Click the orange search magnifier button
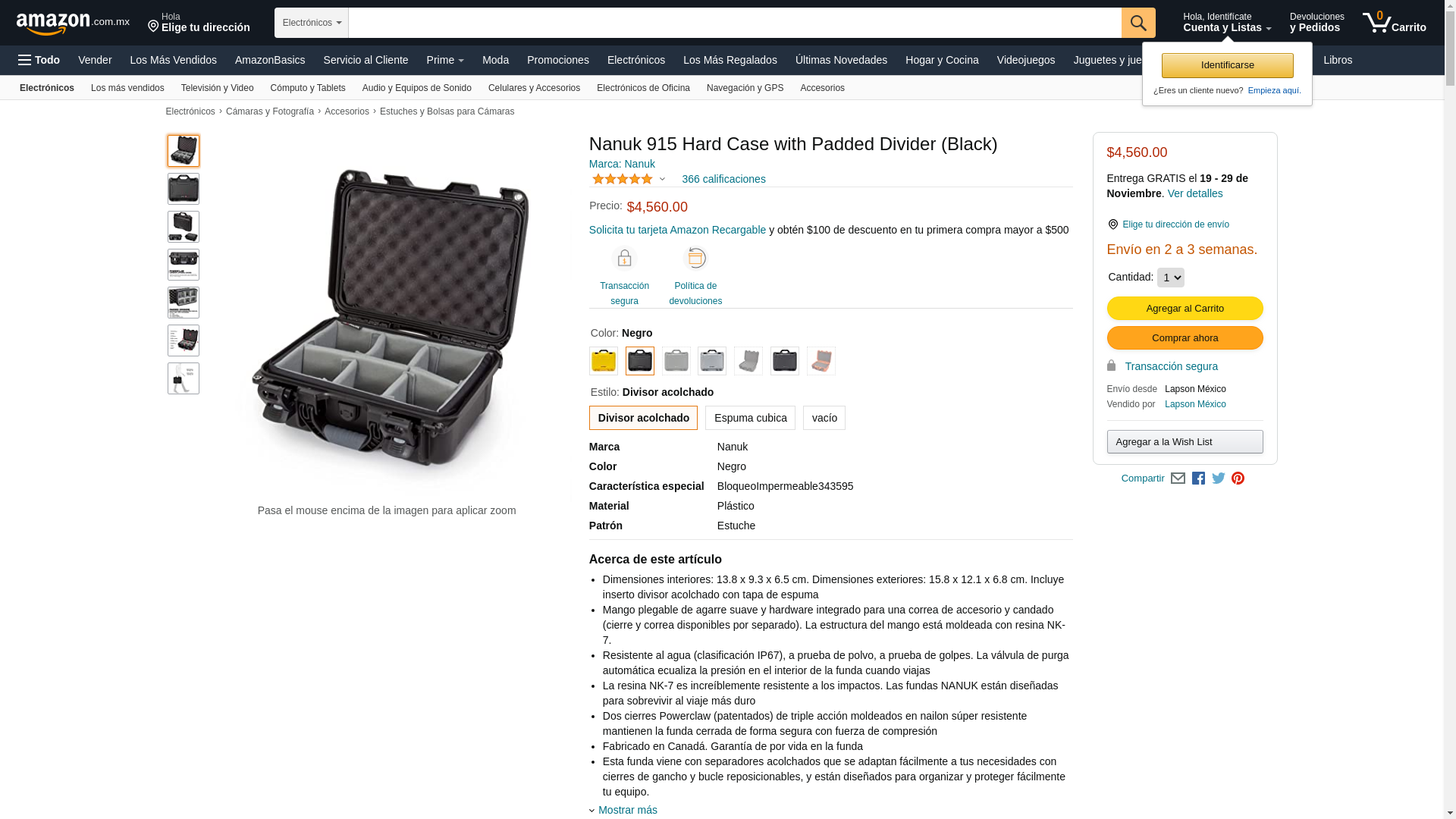Viewport: 1456px width, 819px height. coord(1138,23)
